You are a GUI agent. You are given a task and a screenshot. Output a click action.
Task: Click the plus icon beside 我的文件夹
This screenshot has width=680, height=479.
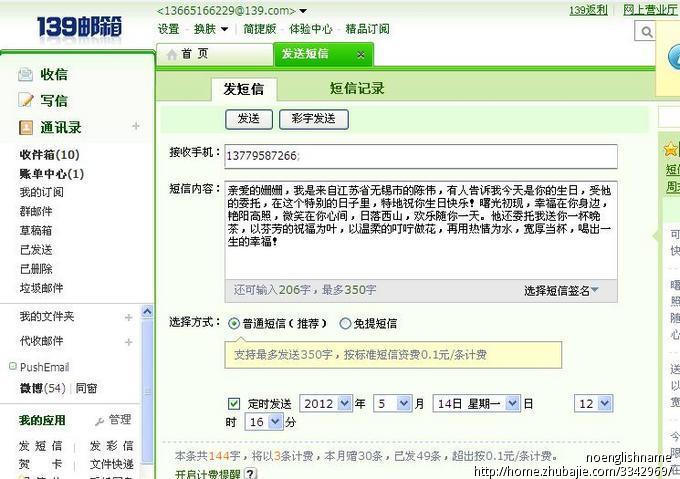[128, 318]
